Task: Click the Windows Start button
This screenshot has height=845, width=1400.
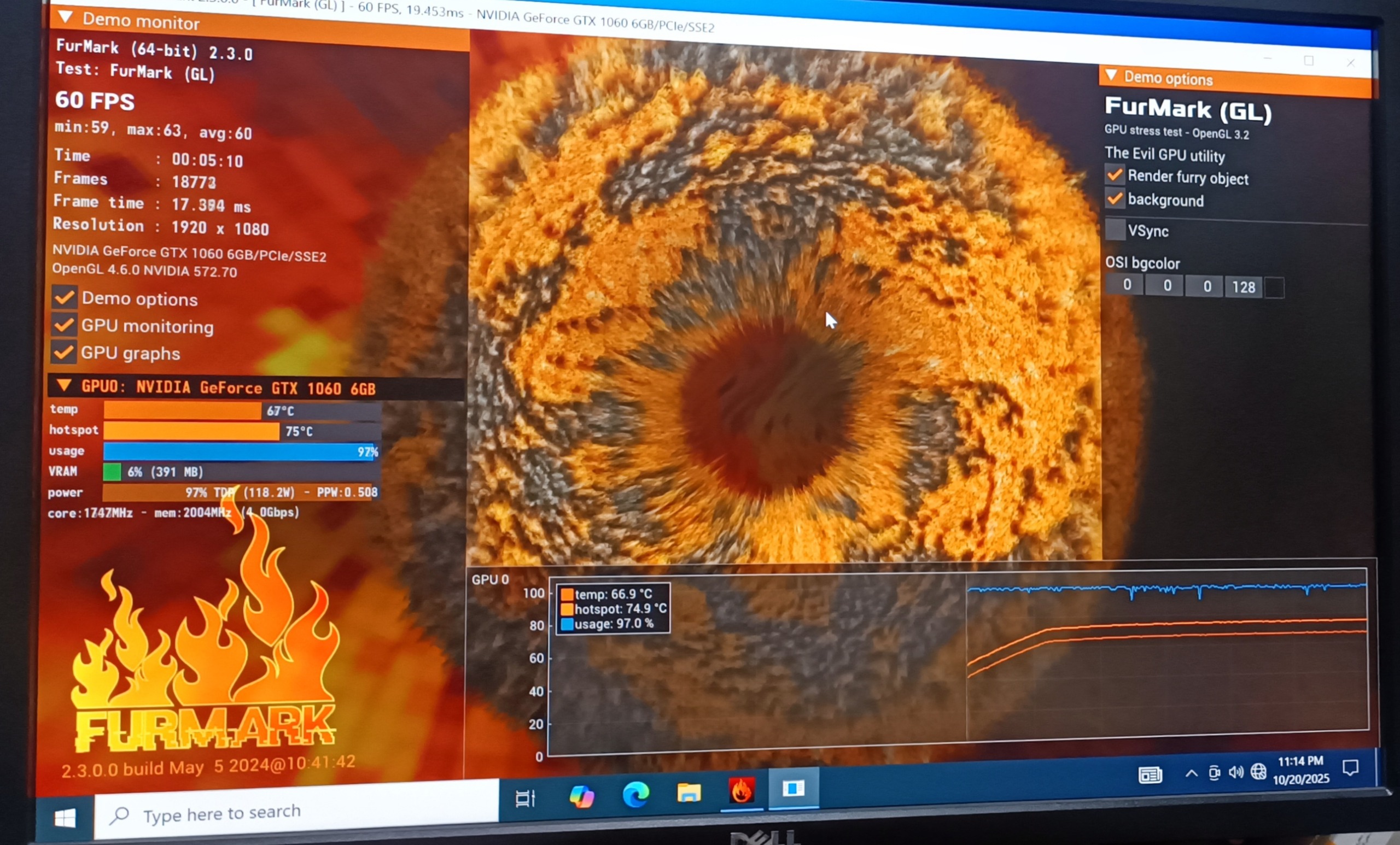Action: (65, 818)
